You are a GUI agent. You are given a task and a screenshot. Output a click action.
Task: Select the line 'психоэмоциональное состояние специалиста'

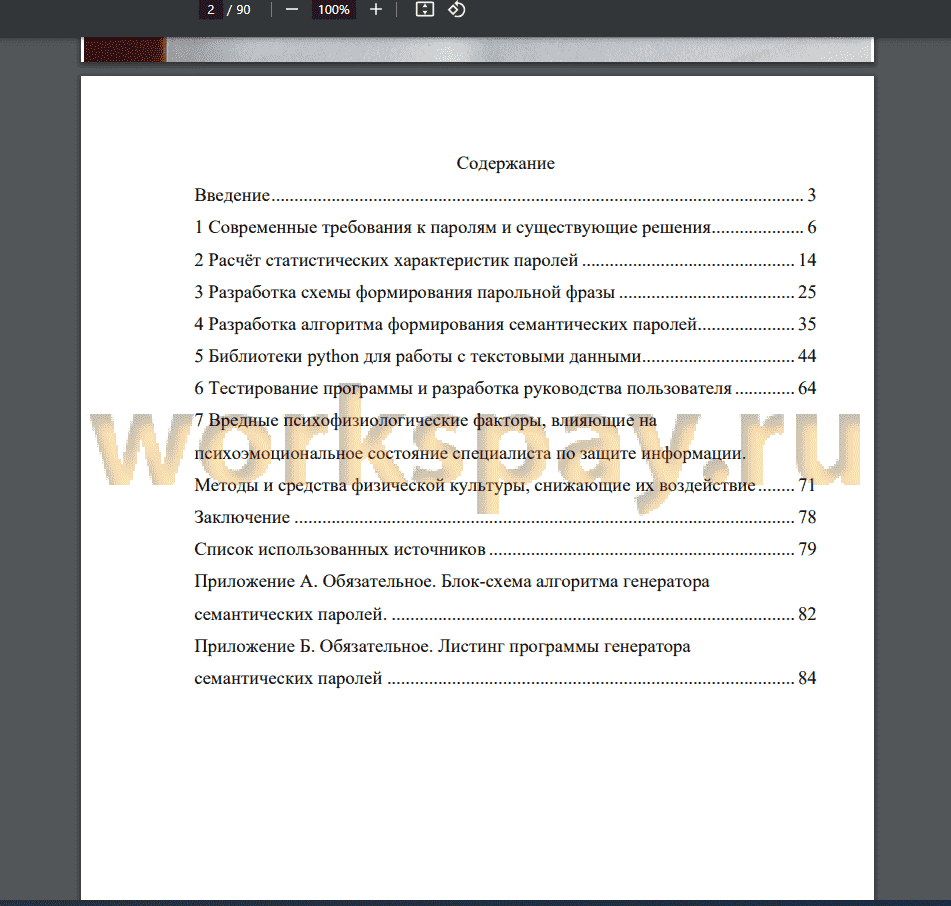click(470, 453)
